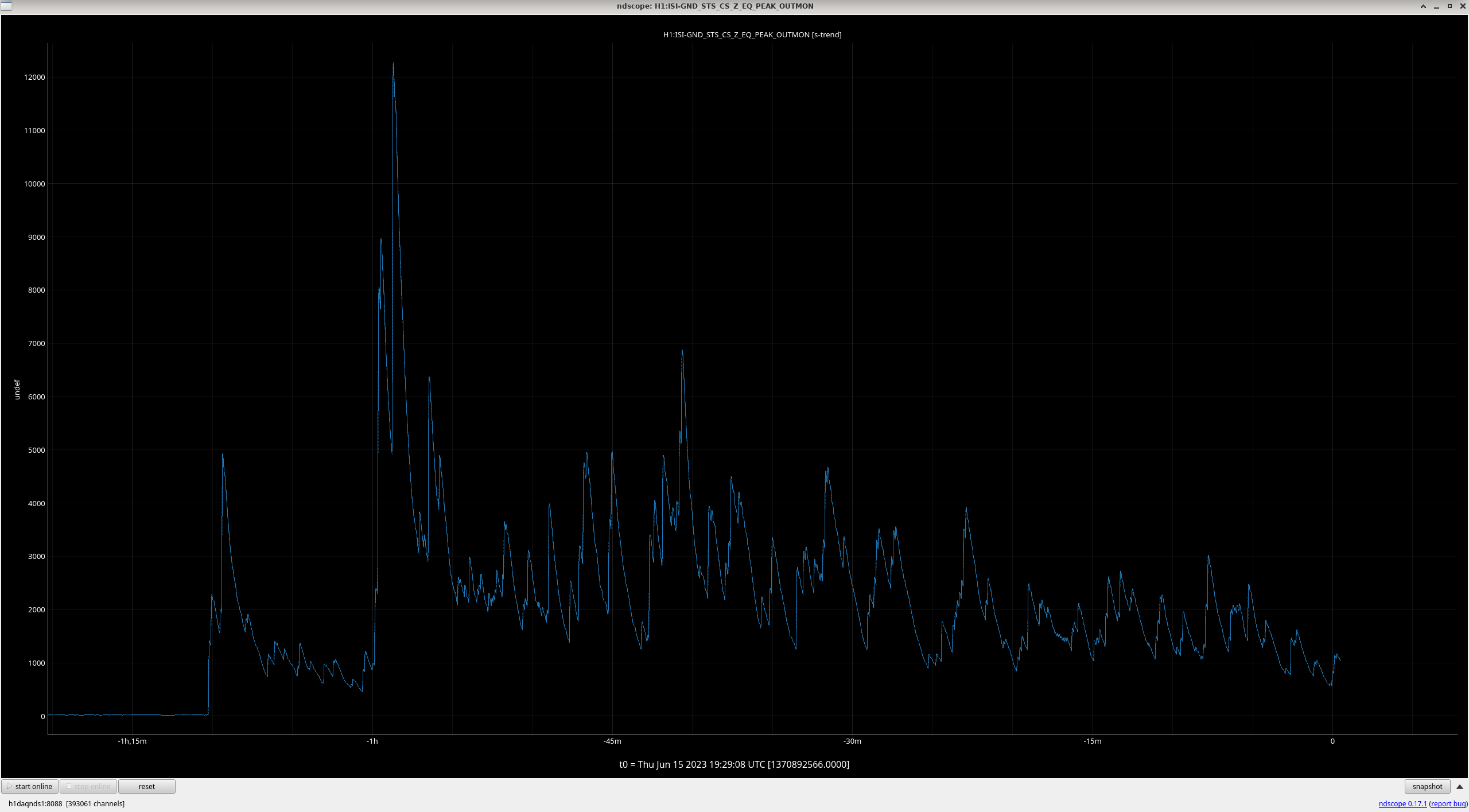Click the 0 tick on time axis

click(1332, 741)
